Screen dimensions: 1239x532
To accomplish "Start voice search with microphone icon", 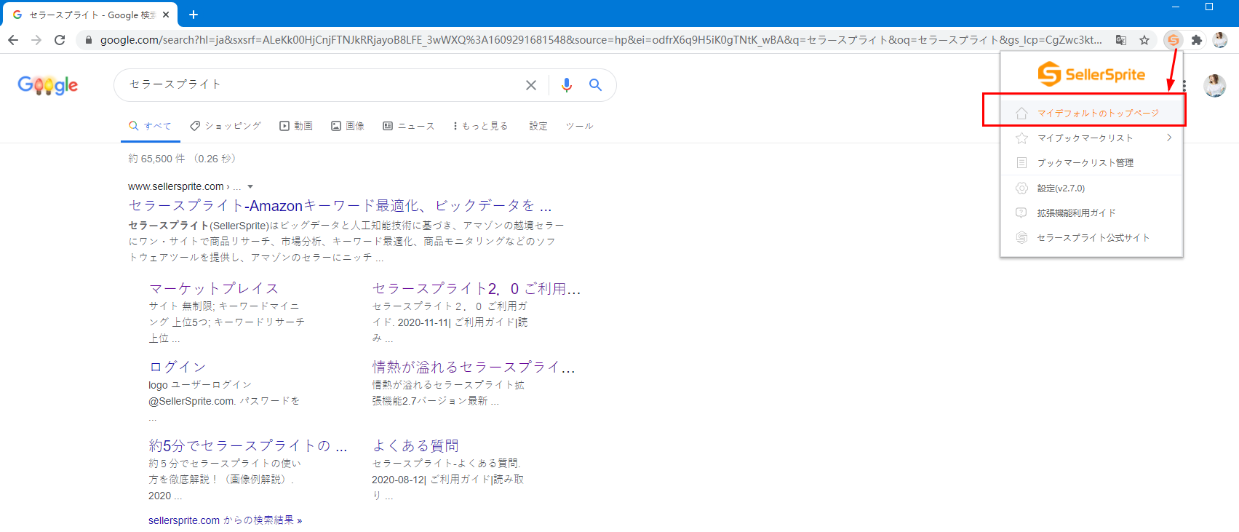I will [x=567, y=85].
